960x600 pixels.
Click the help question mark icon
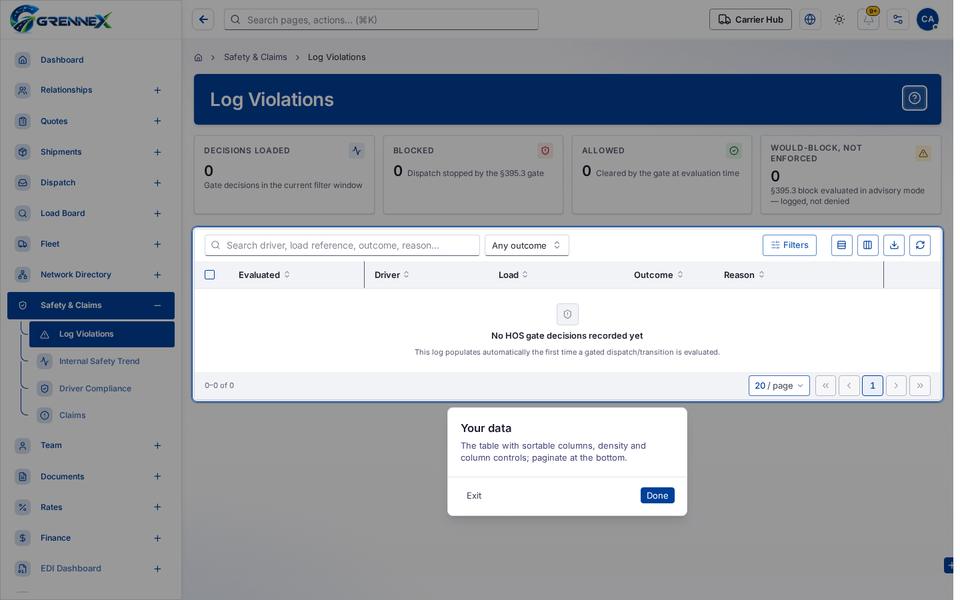914,99
